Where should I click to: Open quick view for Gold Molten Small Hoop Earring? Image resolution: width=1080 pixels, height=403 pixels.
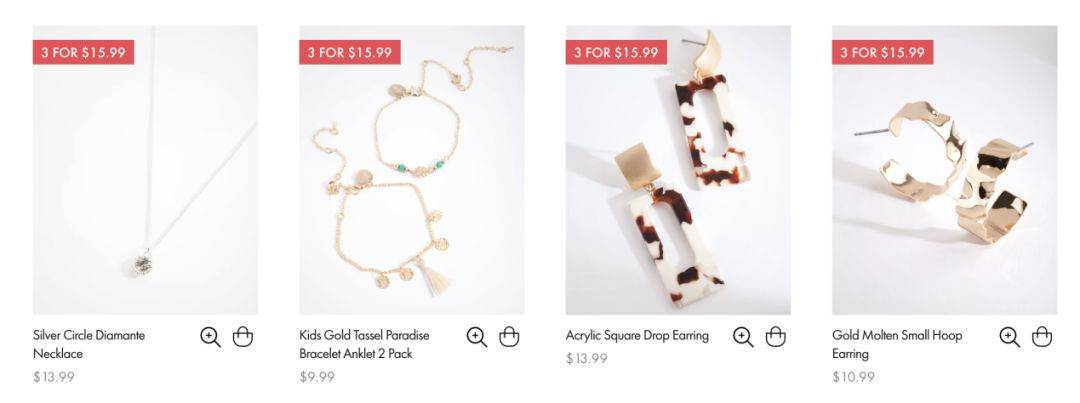(1010, 337)
